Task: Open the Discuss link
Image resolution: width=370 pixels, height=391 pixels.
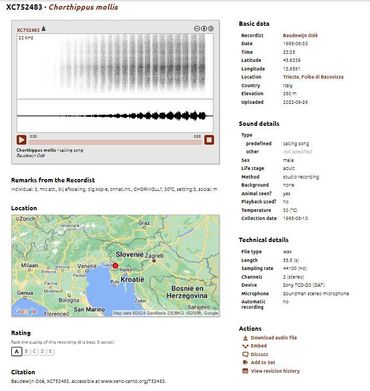Action: coord(259,354)
